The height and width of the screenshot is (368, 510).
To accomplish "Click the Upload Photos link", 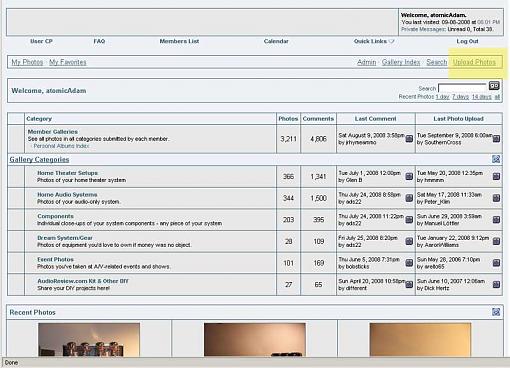I will coord(474,62).
